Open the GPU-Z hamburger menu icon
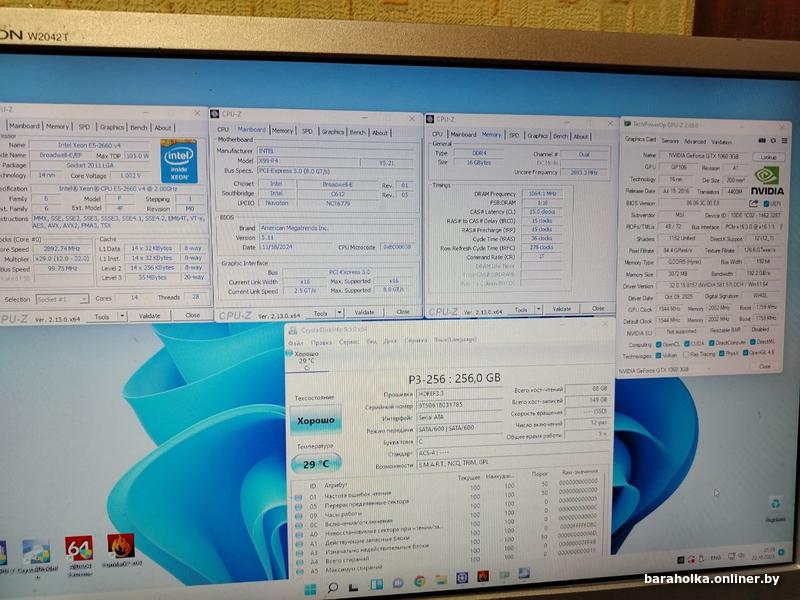Image resolution: width=800 pixels, height=600 pixels. 784,140
